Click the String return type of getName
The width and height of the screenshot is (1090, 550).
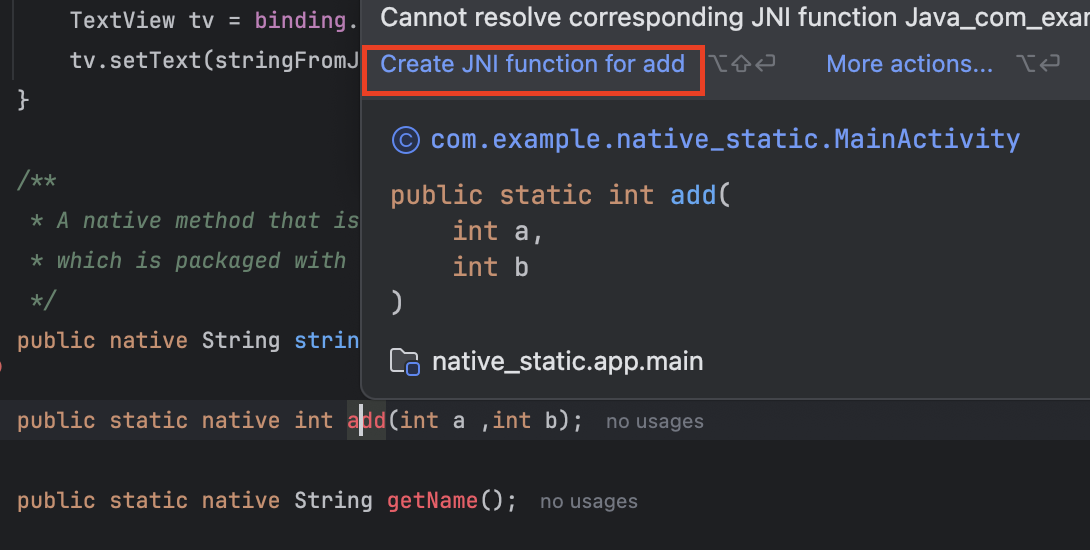tap(333, 500)
